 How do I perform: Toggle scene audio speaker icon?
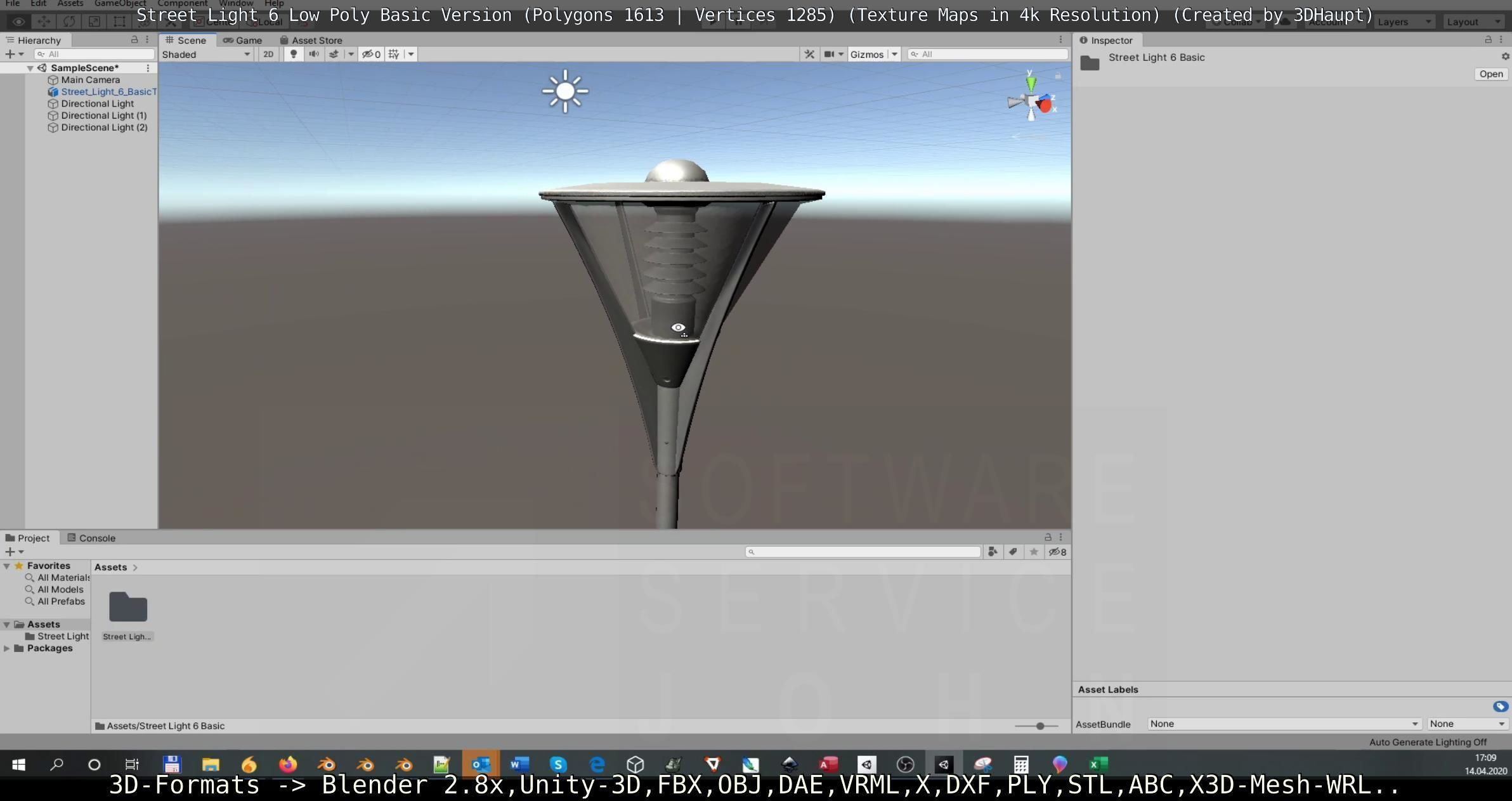[x=313, y=55]
